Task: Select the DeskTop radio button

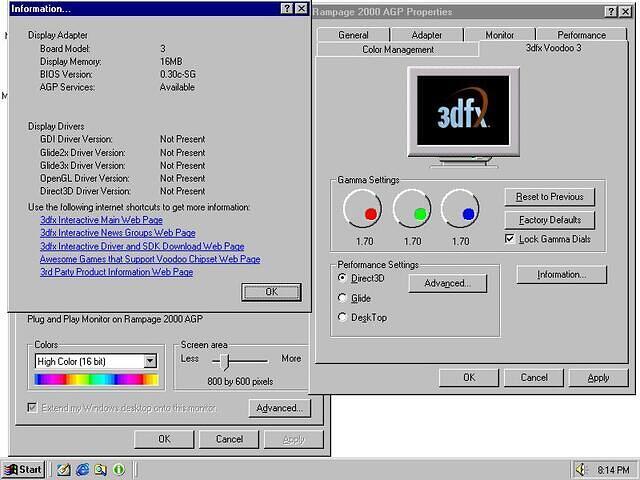Action: click(343, 317)
